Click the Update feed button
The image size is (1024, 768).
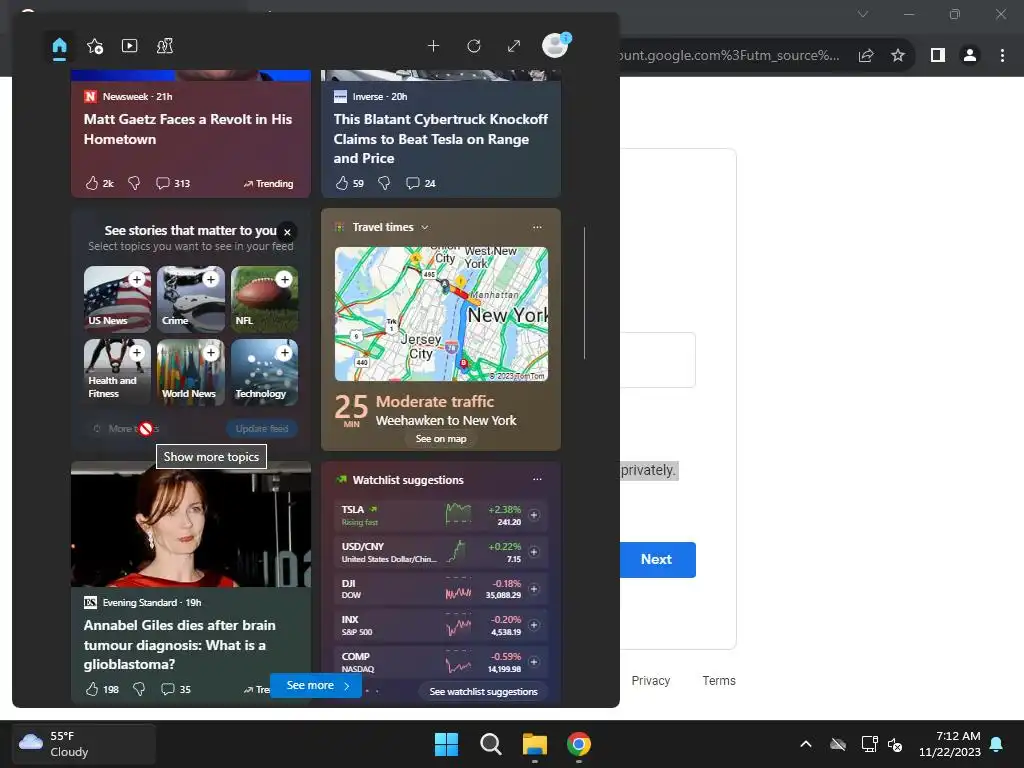pos(262,428)
